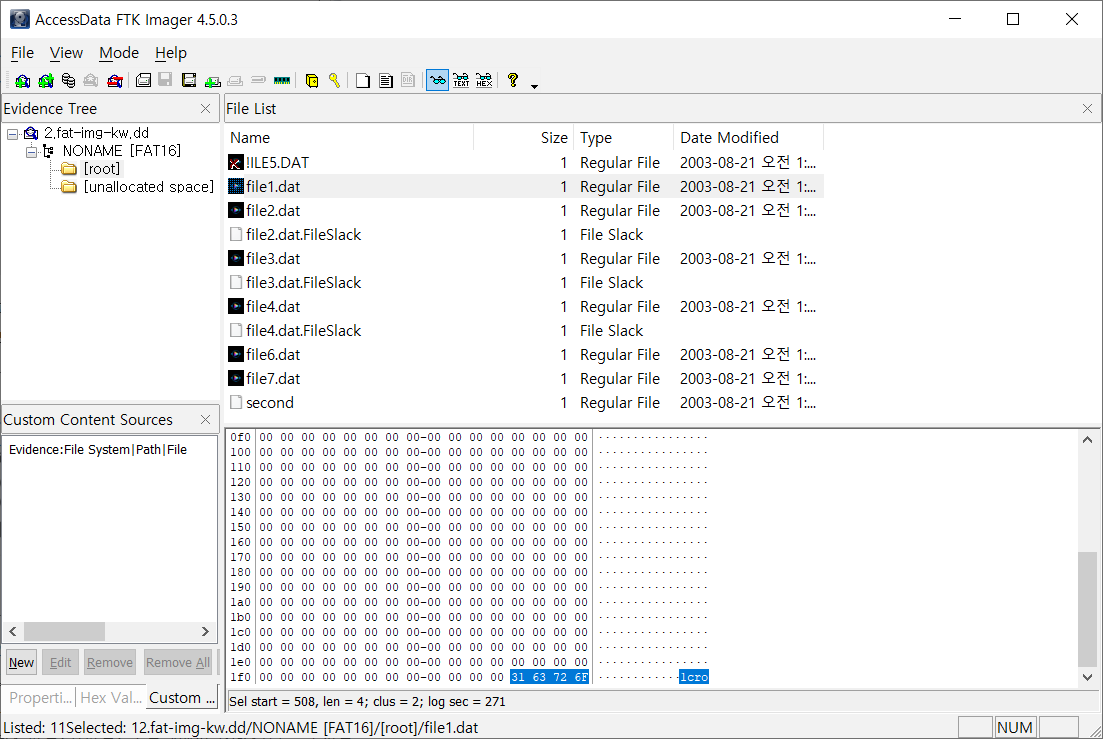Click the Export Logical Image icon
Viewport: 1103px width, 739px height.
[x=189, y=81]
